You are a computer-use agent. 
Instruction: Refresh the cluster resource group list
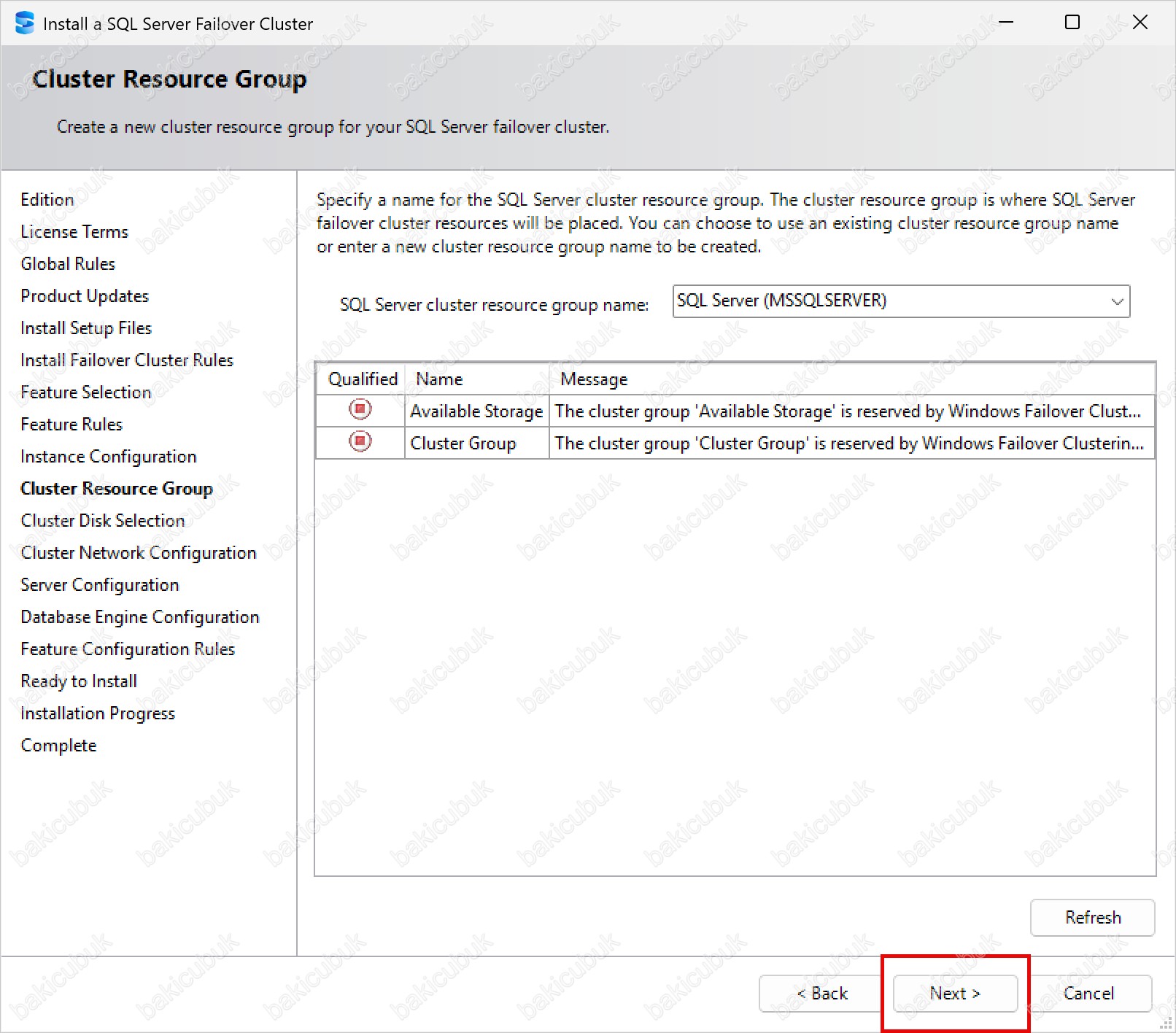(x=1092, y=917)
